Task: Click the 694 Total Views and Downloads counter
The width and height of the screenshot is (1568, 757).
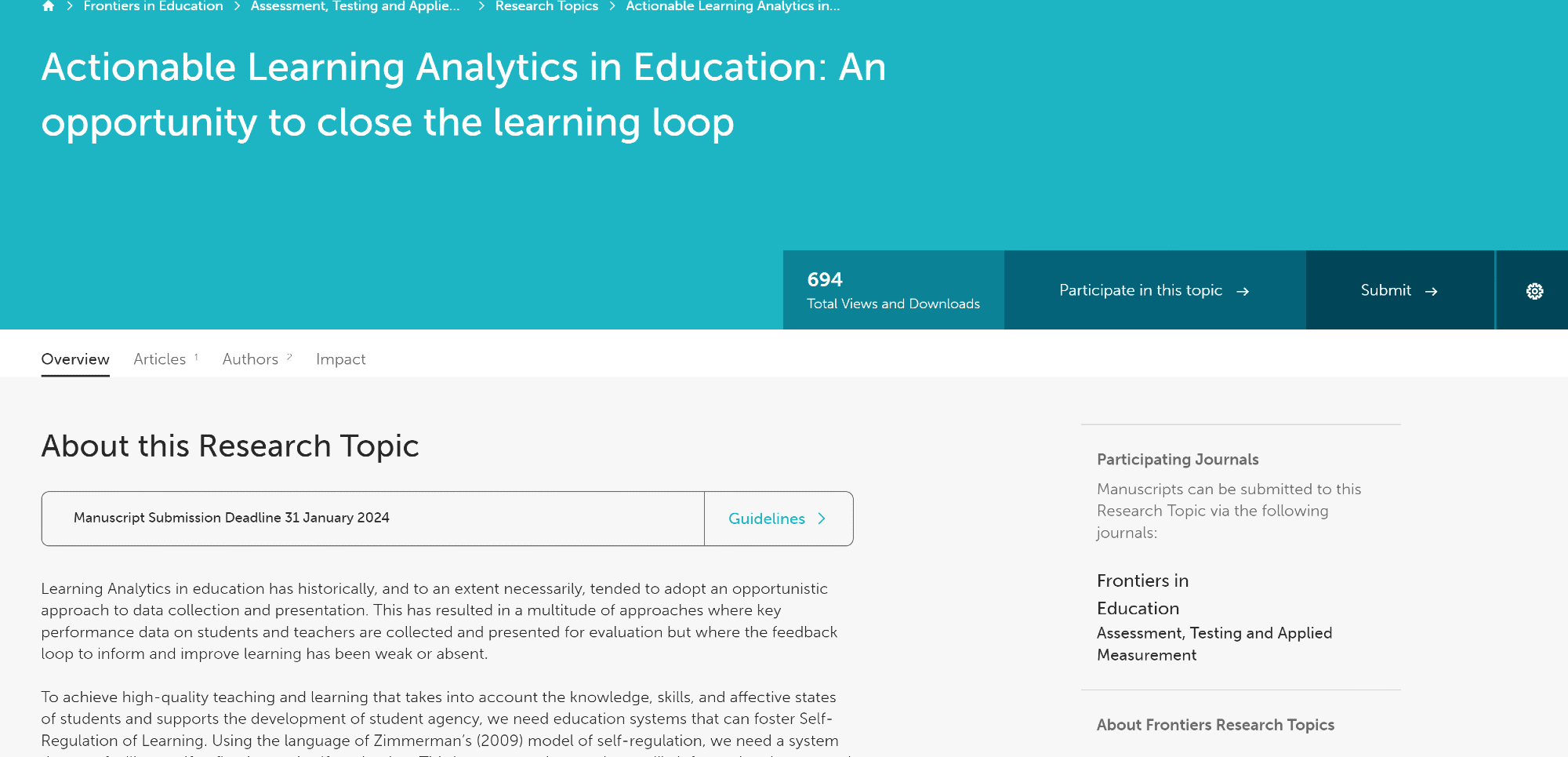Action: [x=893, y=290]
